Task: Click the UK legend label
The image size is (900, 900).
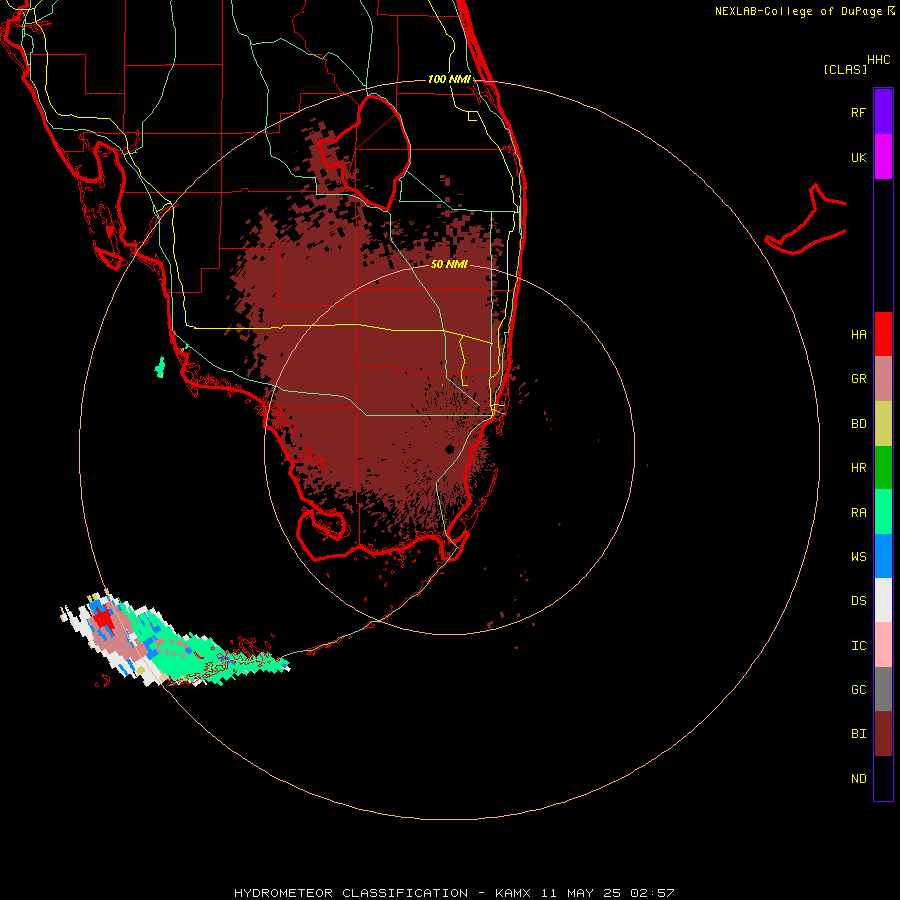Action: click(859, 157)
